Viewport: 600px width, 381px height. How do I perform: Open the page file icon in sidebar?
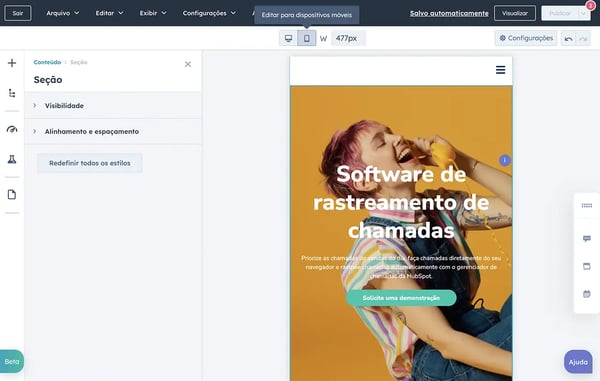click(x=12, y=194)
